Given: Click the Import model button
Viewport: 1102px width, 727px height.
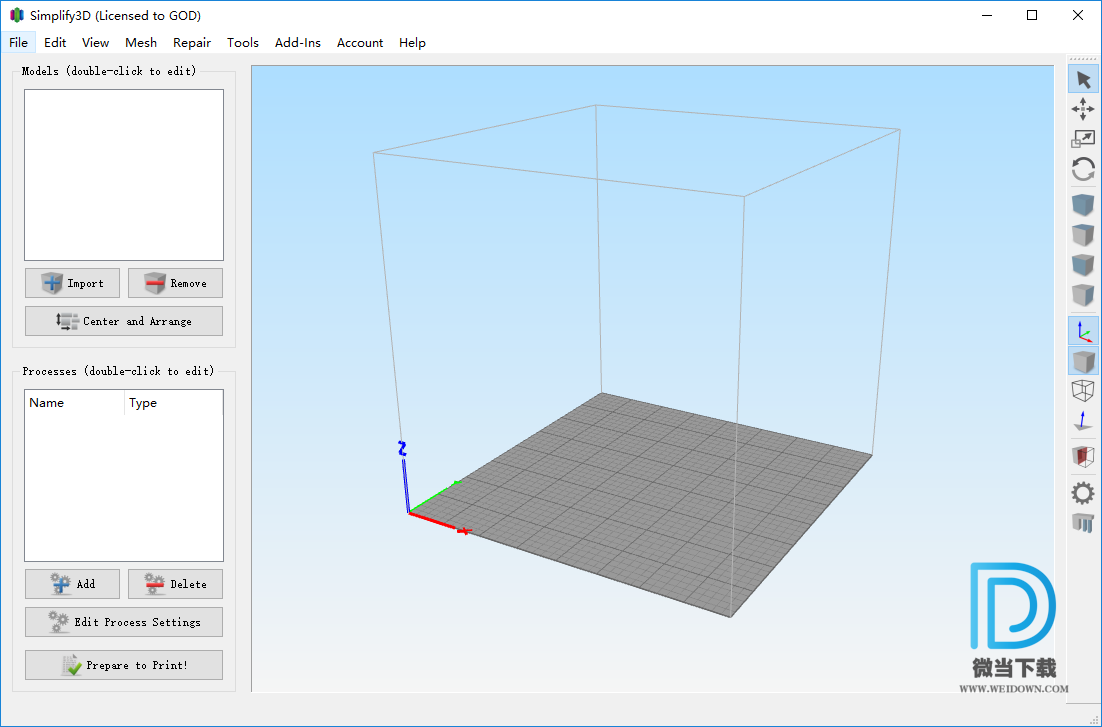Looking at the screenshot, I should tap(72, 283).
